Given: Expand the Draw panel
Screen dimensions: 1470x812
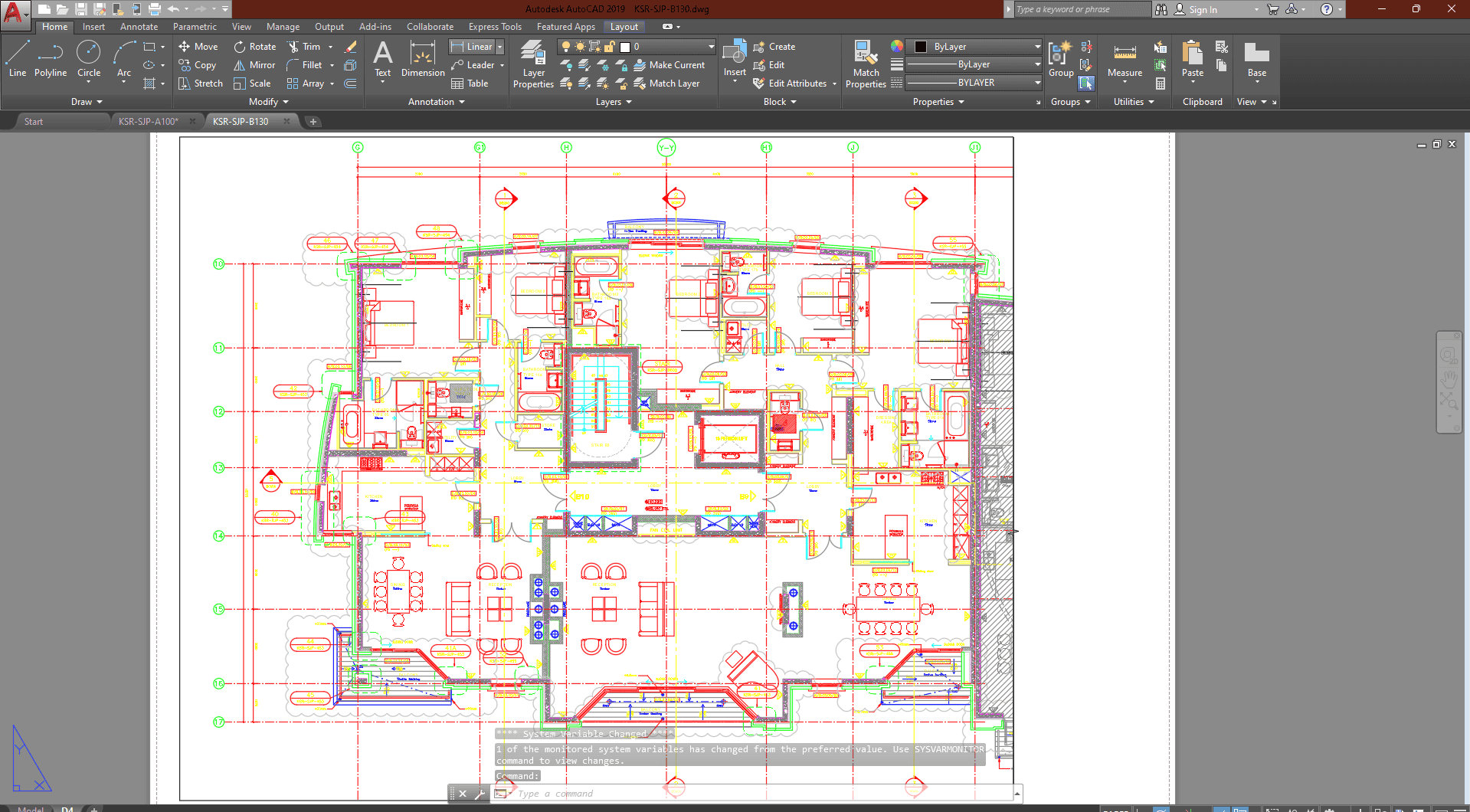Looking at the screenshot, I should point(87,102).
